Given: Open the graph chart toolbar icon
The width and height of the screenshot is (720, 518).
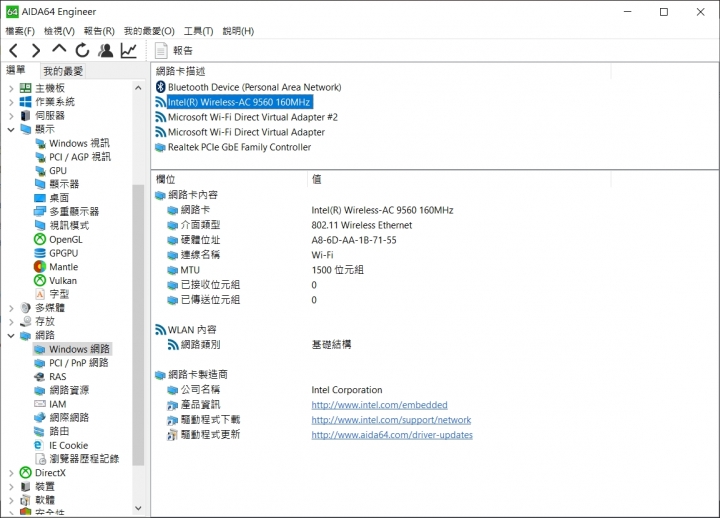Looking at the screenshot, I should point(129,51).
